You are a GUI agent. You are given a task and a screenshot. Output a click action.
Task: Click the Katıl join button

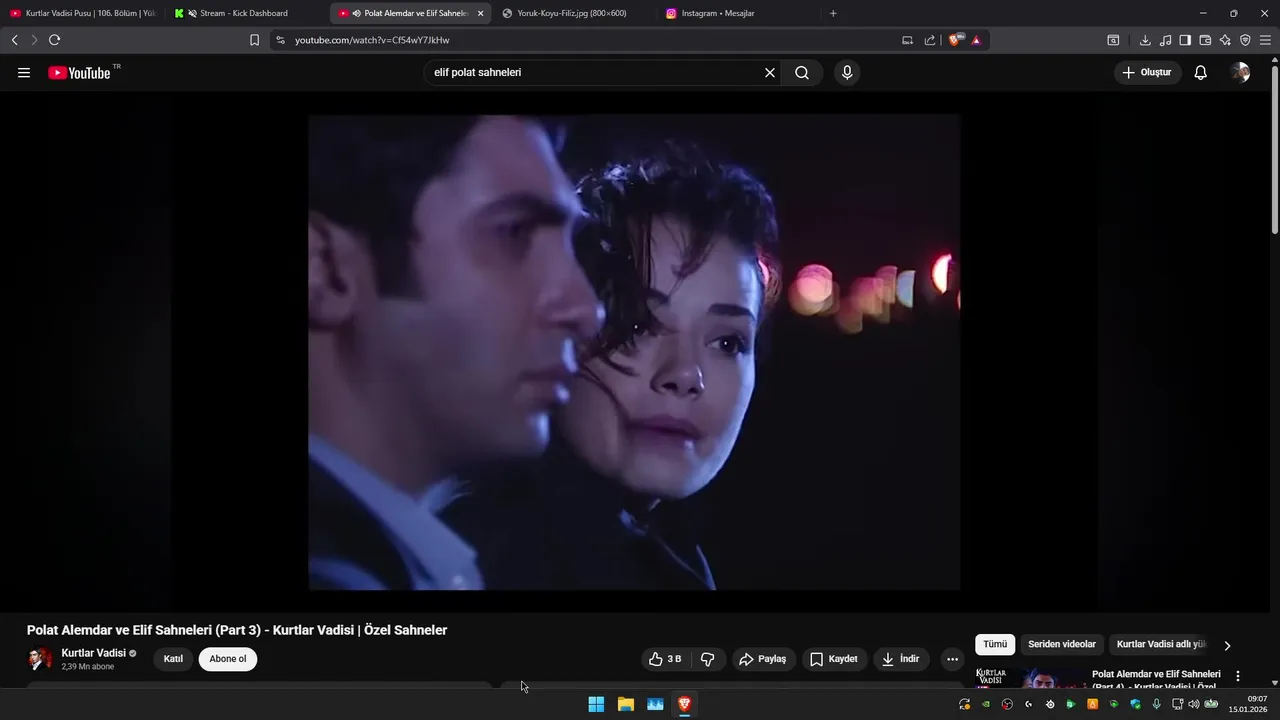(173, 659)
